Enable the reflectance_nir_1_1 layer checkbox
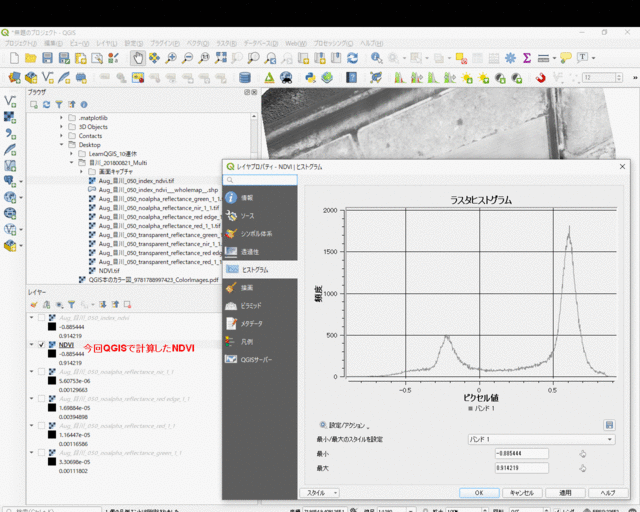The image size is (640, 512). pyautogui.click(x=41, y=372)
